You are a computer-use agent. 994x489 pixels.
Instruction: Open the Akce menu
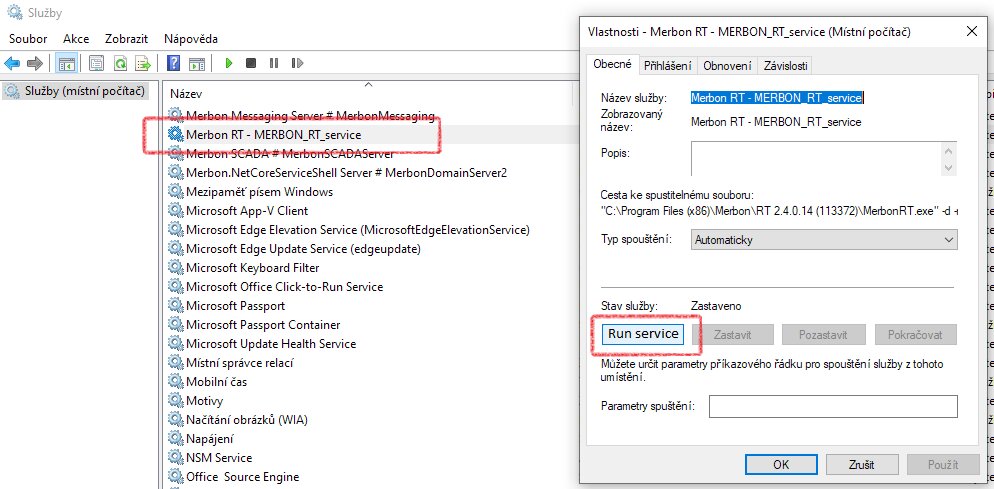pos(76,38)
